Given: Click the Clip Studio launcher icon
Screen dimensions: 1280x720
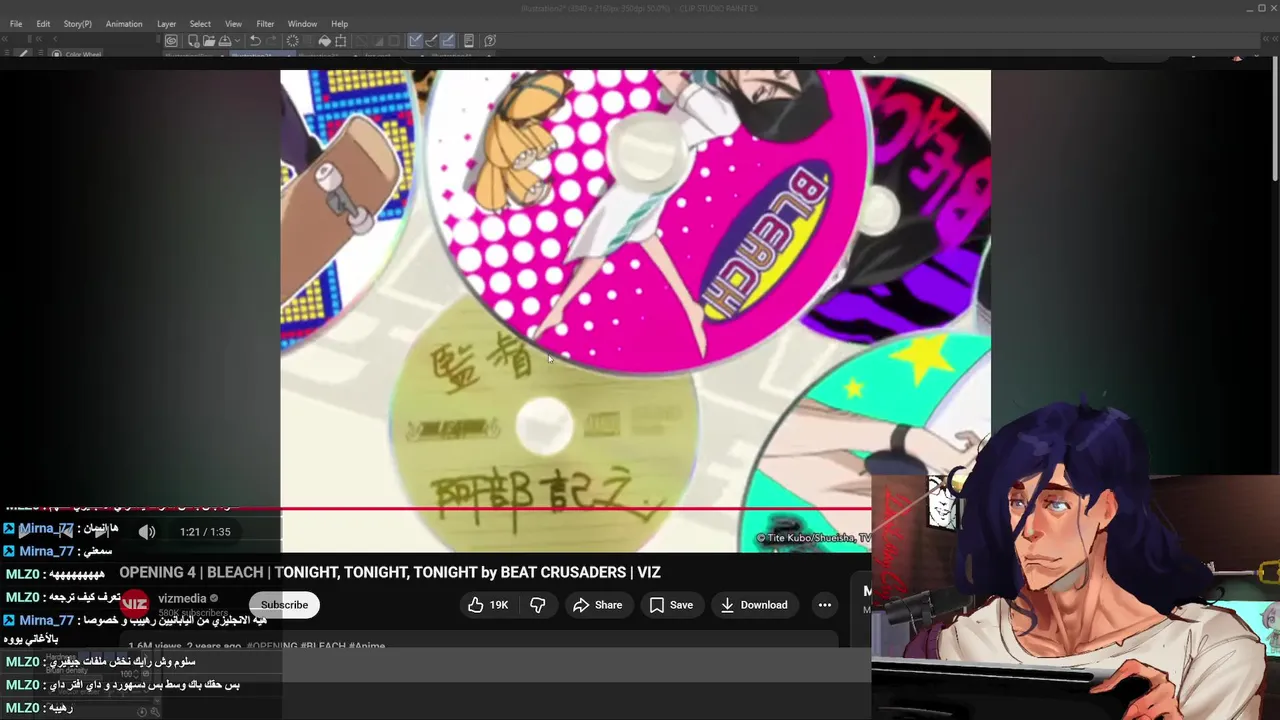Looking at the screenshot, I should (171, 41).
